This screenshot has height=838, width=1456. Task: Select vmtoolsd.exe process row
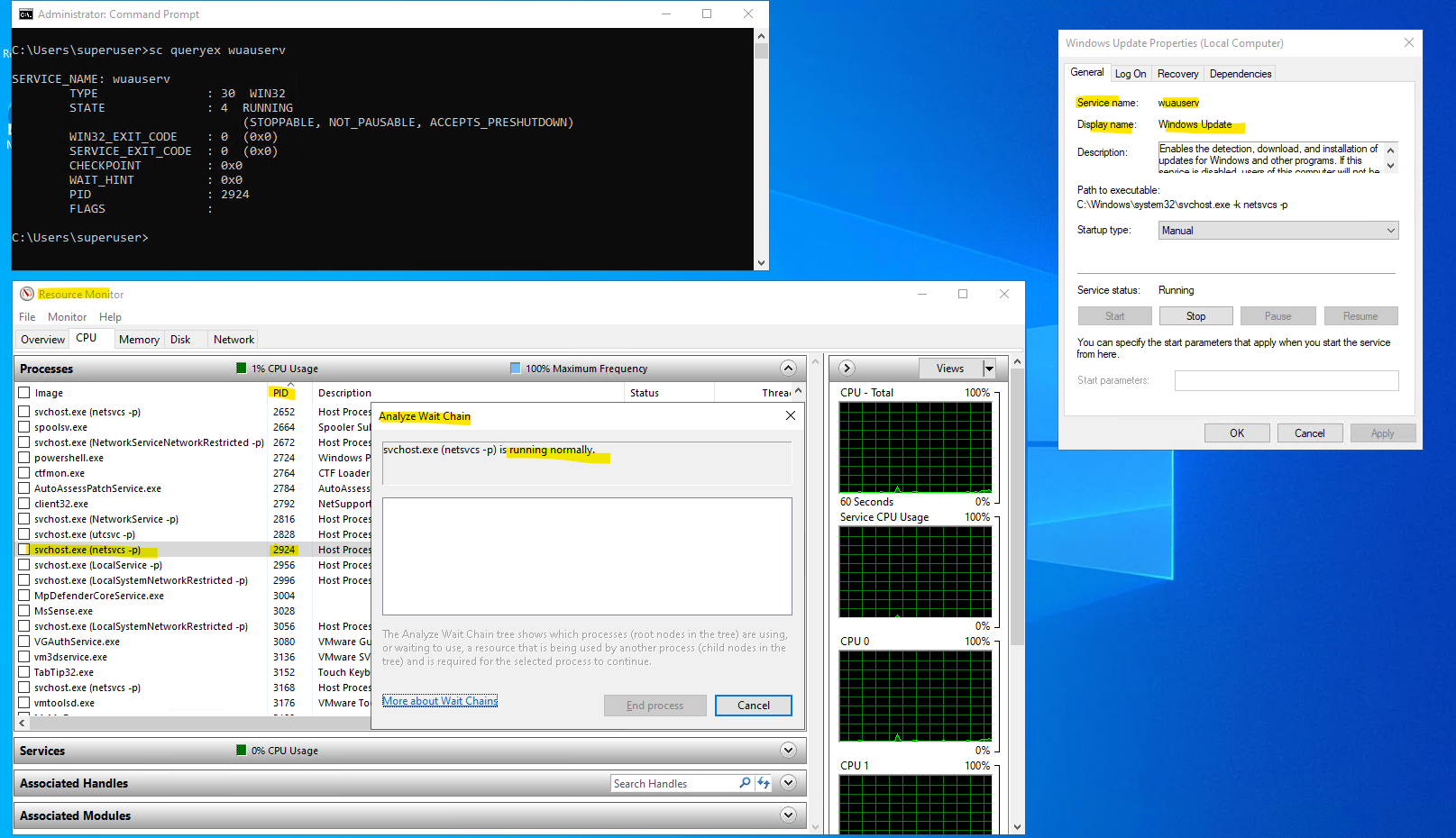point(193,703)
